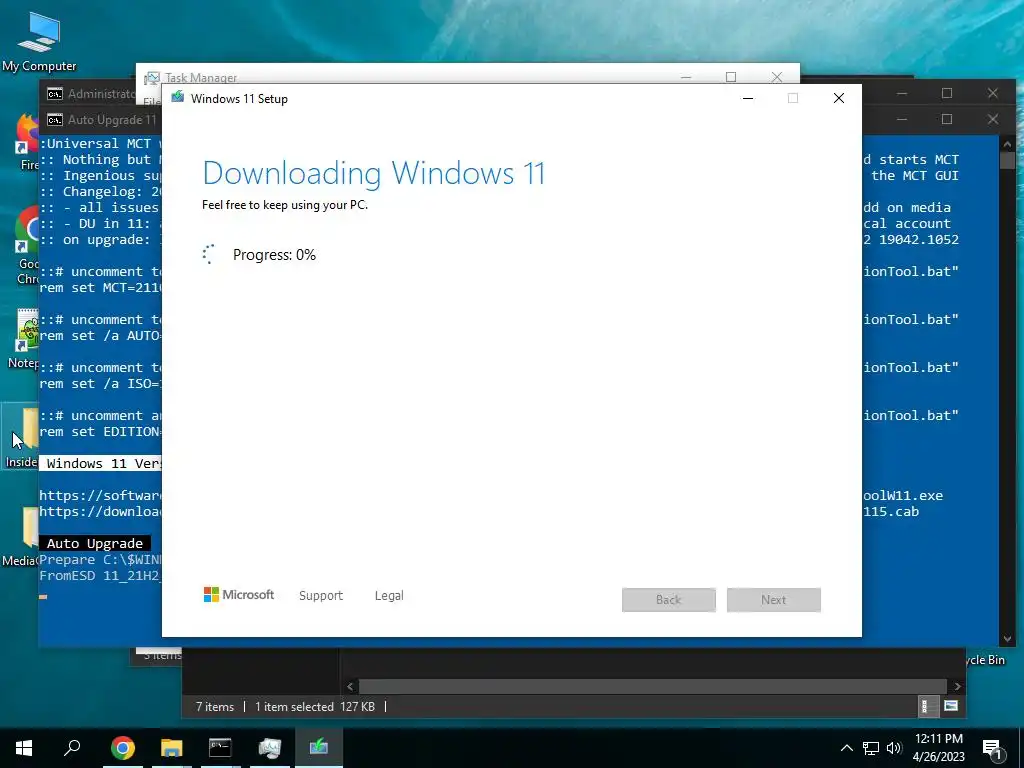The width and height of the screenshot is (1024, 768).
Task: Click the console scrollbar up arrow
Action: (1007, 144)
